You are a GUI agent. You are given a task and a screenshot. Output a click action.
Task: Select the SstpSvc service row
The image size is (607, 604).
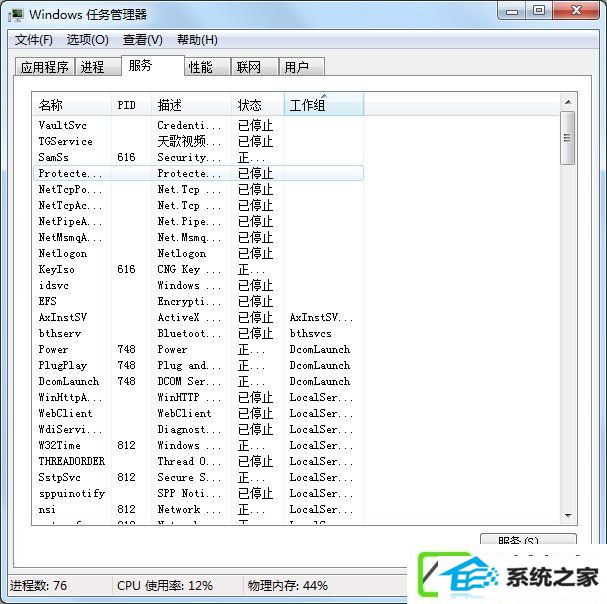click(x=198, y=477)
